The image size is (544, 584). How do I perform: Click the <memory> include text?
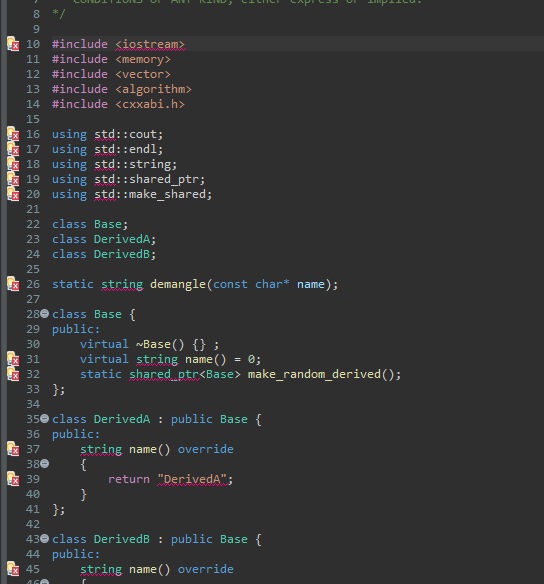click(x=143, y=59)
